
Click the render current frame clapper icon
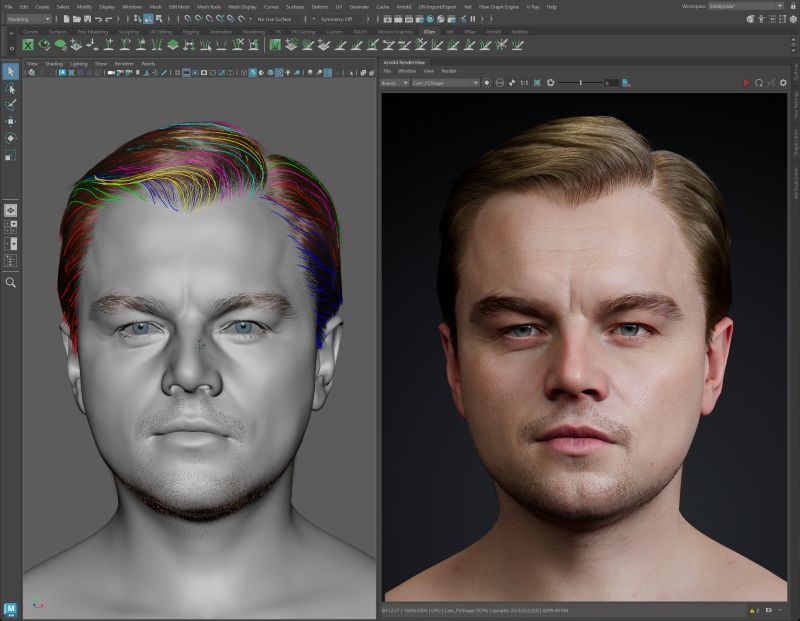(x=388, y=19)
